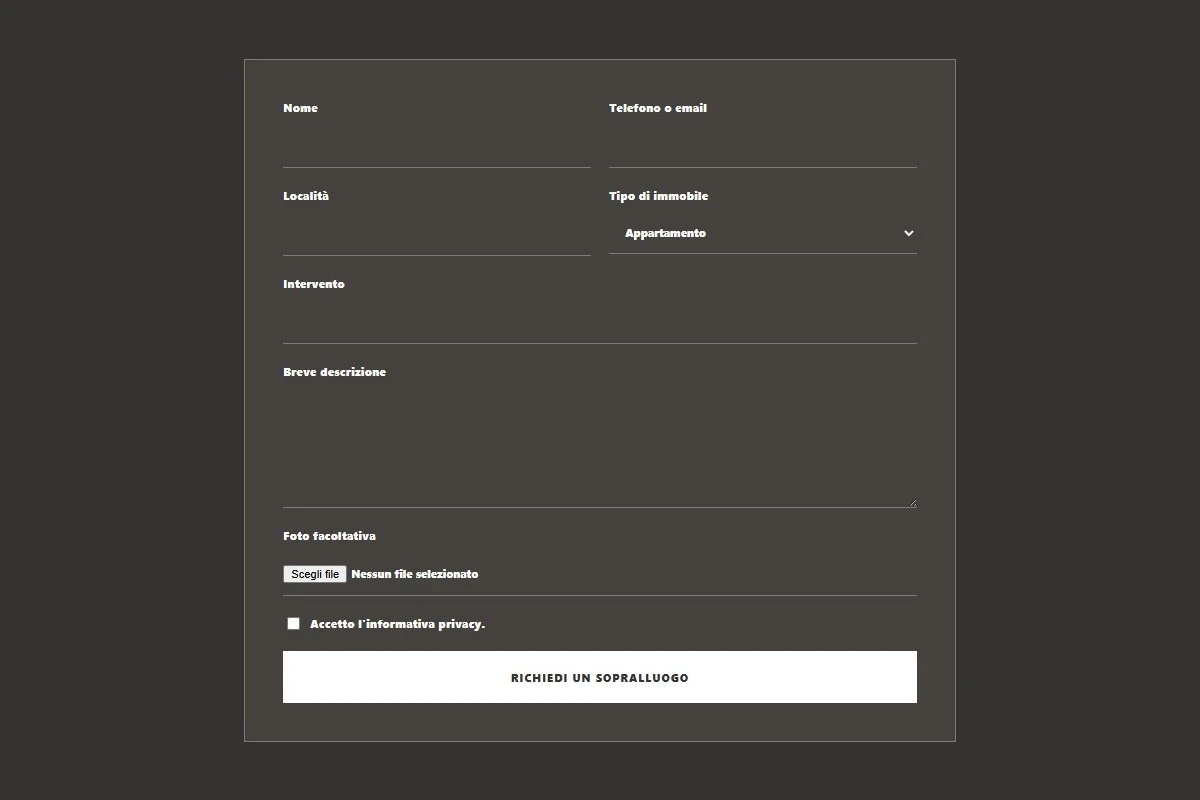1200x800 pixels.
Task: Tick the privacy acceptance checkbox
Action: [293, 623]
